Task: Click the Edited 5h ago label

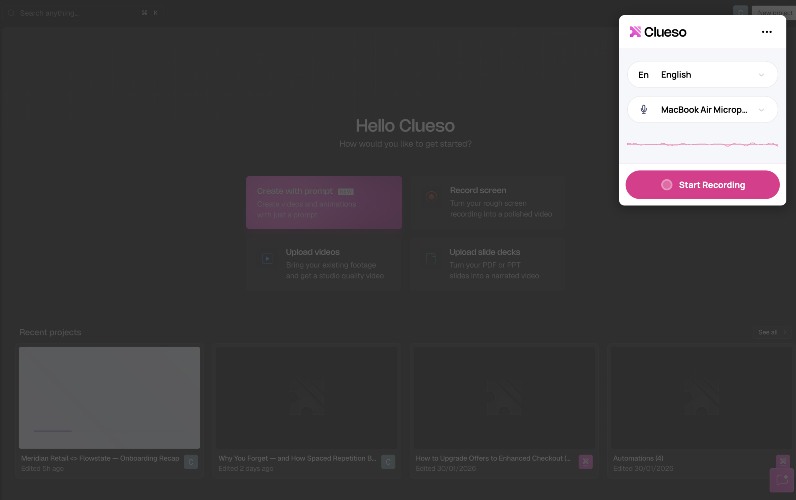Action: point(43,469)
